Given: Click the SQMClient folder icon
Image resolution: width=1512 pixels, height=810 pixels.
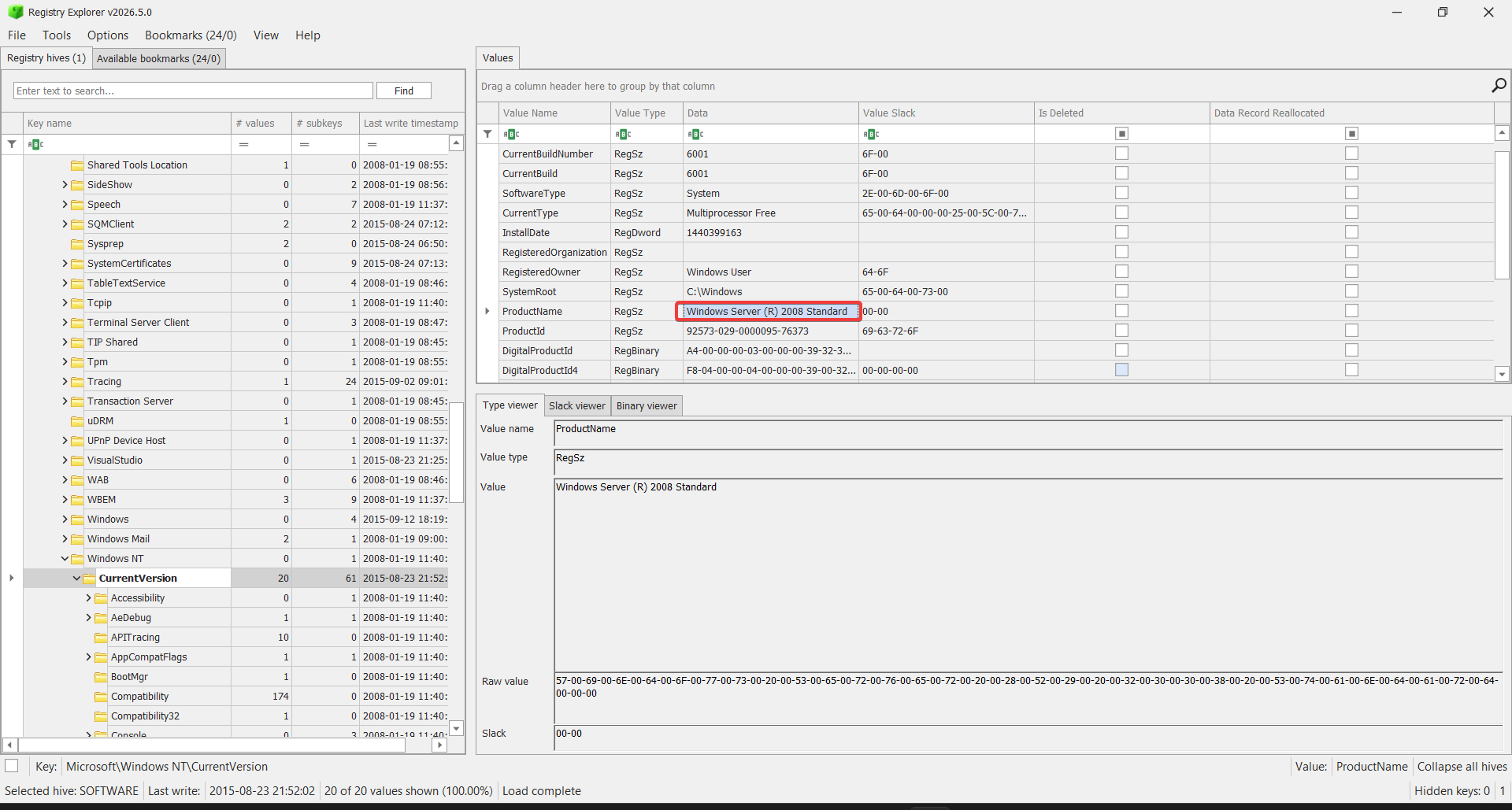Looking at the screenshot, I should [x=77, y=224].
